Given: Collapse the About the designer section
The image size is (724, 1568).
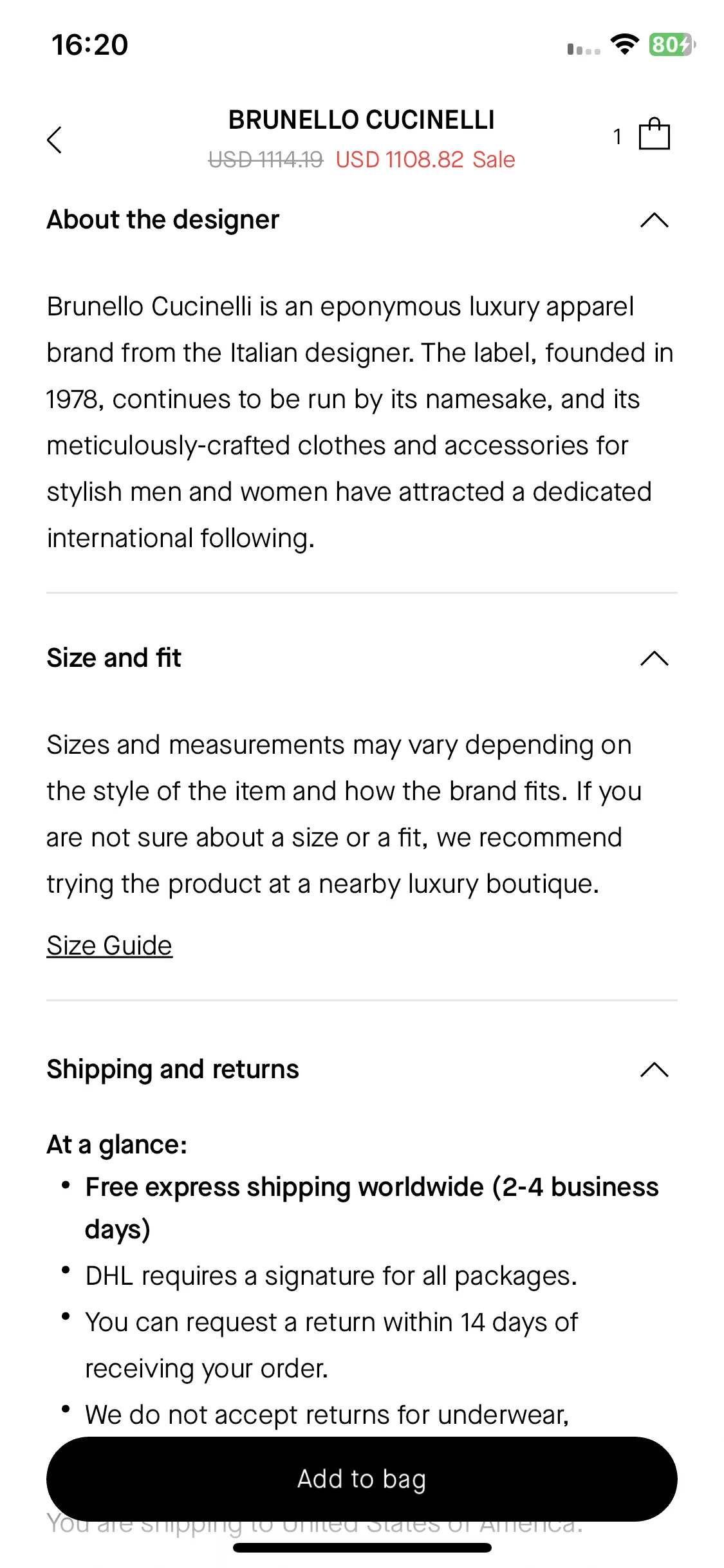Looking at the screenshot, I should [x=654, y=220].
